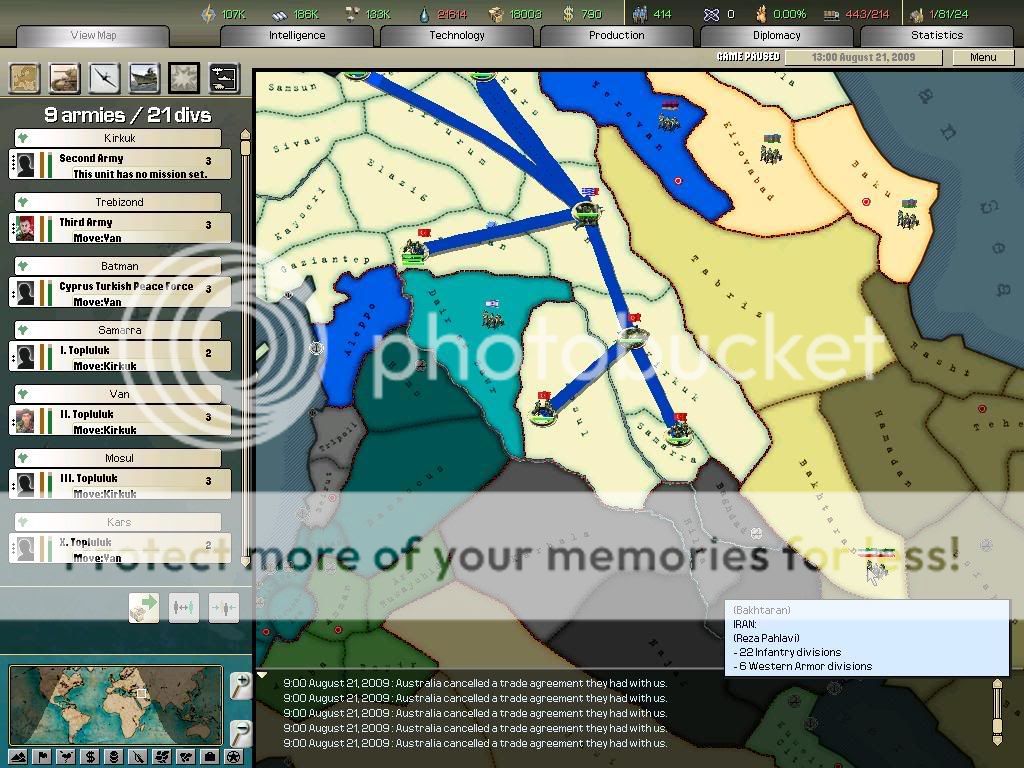Toggle political flag map mode
The image size is (1024, 768).
coord(43,756)
